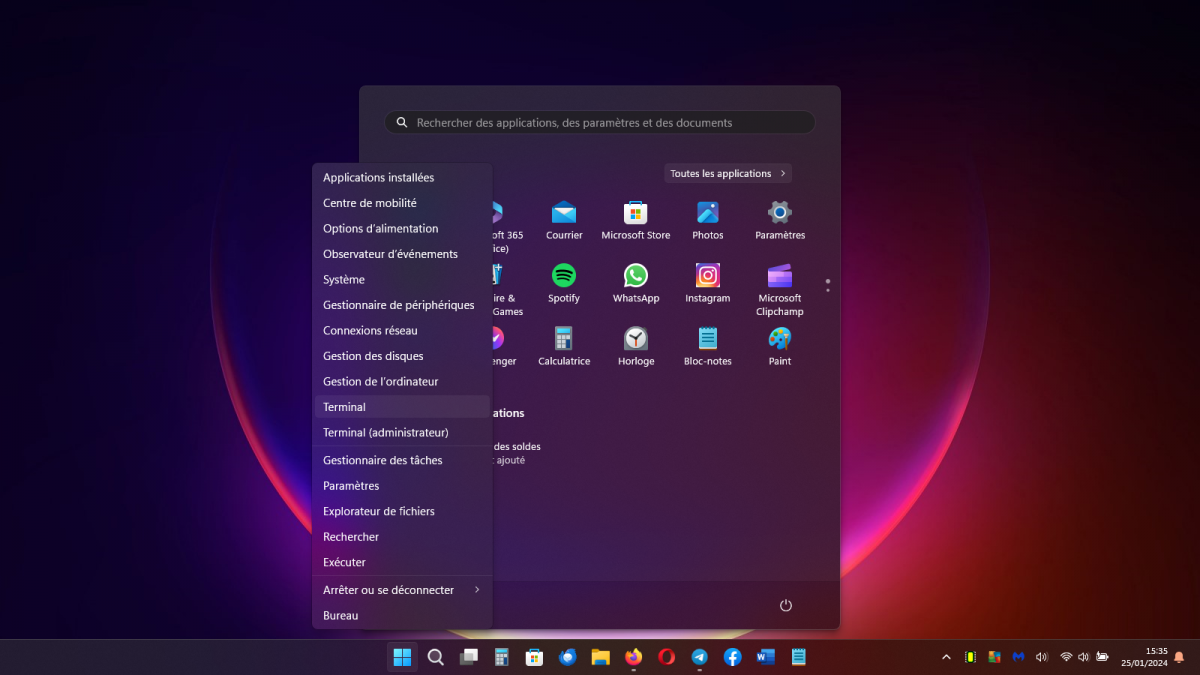
Task: Select Bureau at the bottom of the menu
Action: (x=402, y=615)
